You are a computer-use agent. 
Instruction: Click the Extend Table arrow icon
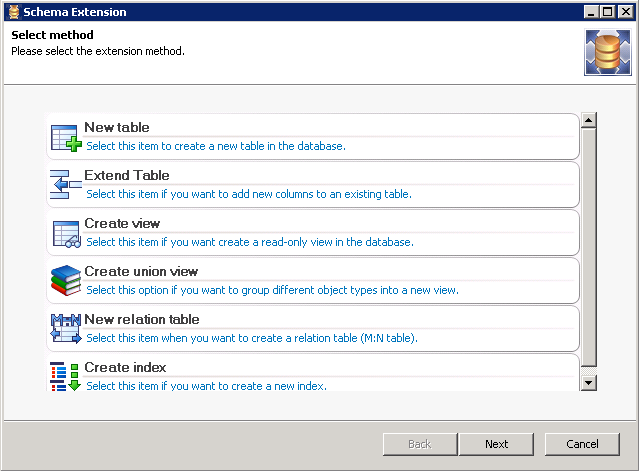66,185
